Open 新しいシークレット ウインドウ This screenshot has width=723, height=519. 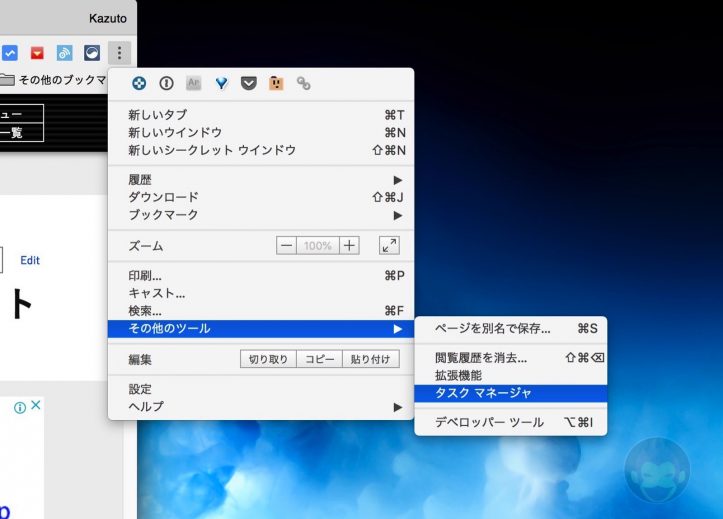[x=261, y=150]
